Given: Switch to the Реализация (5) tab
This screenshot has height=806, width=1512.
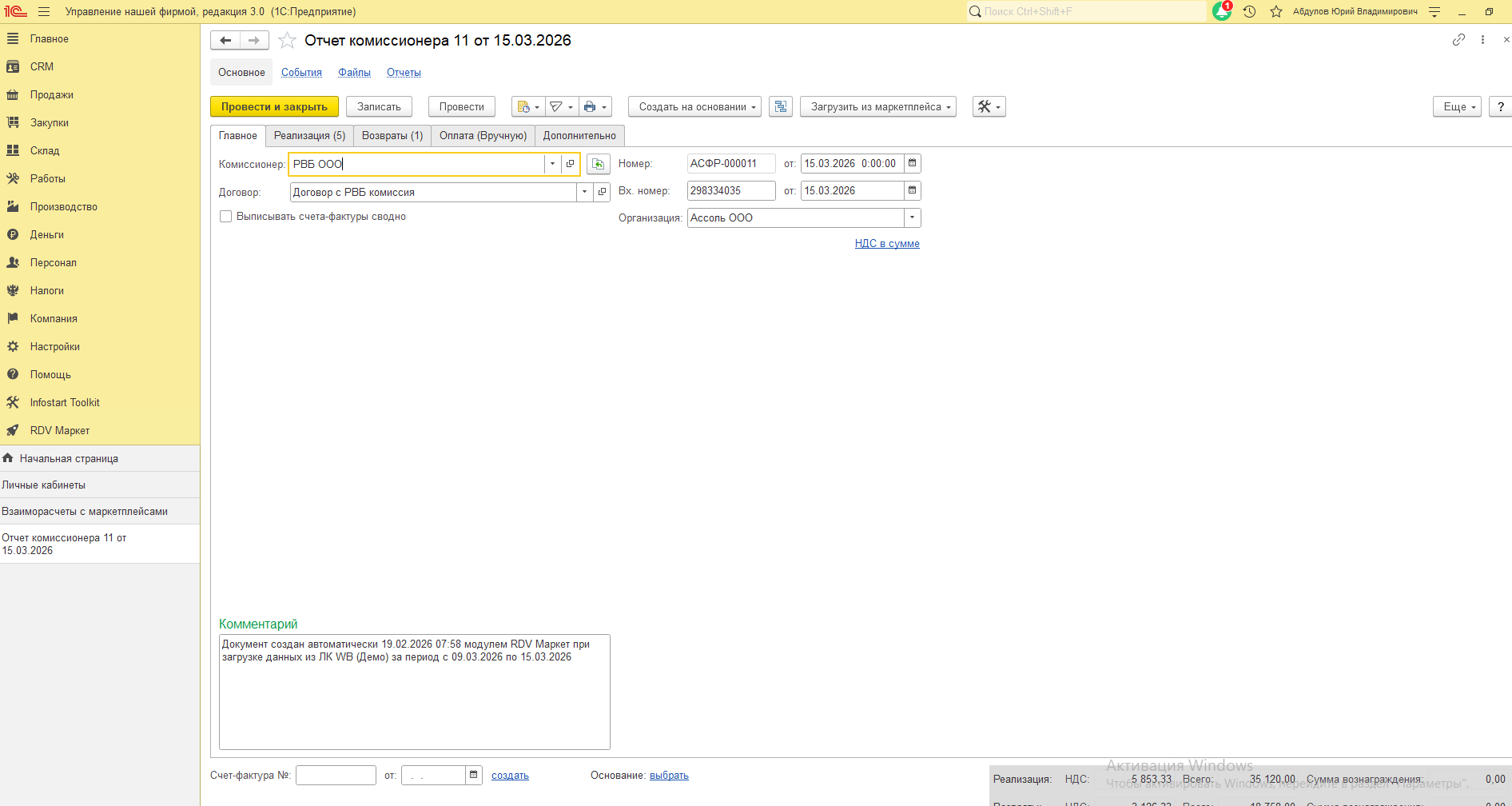Looking at the screenshot, I should 309,136.
